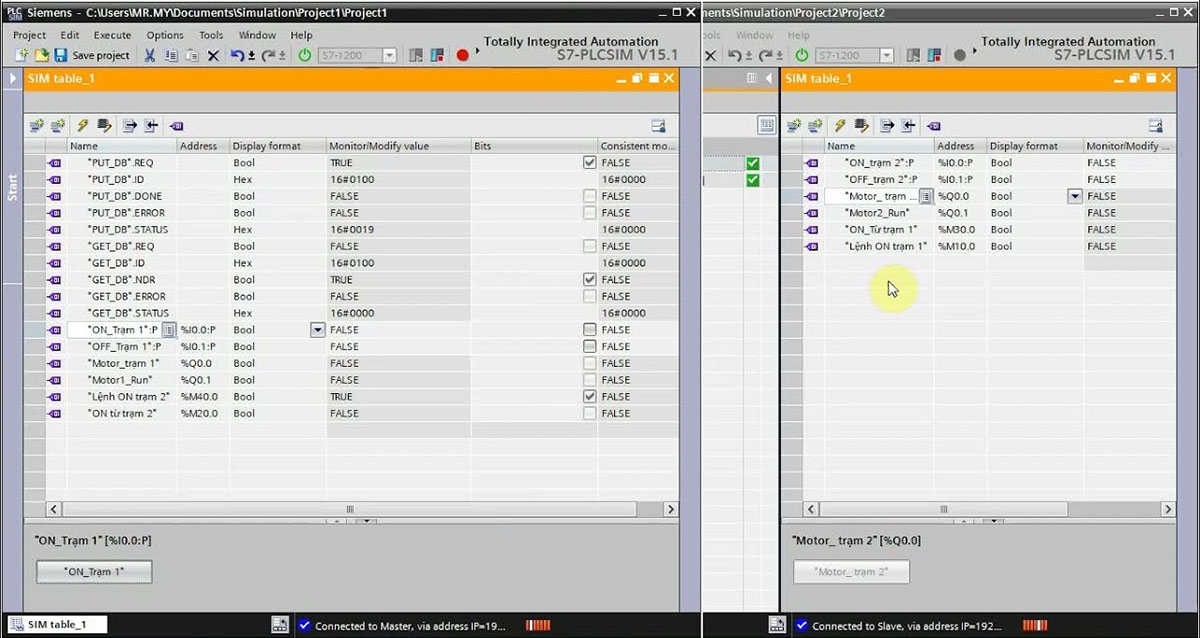Check Bits checkbox for "ON từ trạm 2"
Viewport: 1200px width, 638px height.
[x=589, y=413]
